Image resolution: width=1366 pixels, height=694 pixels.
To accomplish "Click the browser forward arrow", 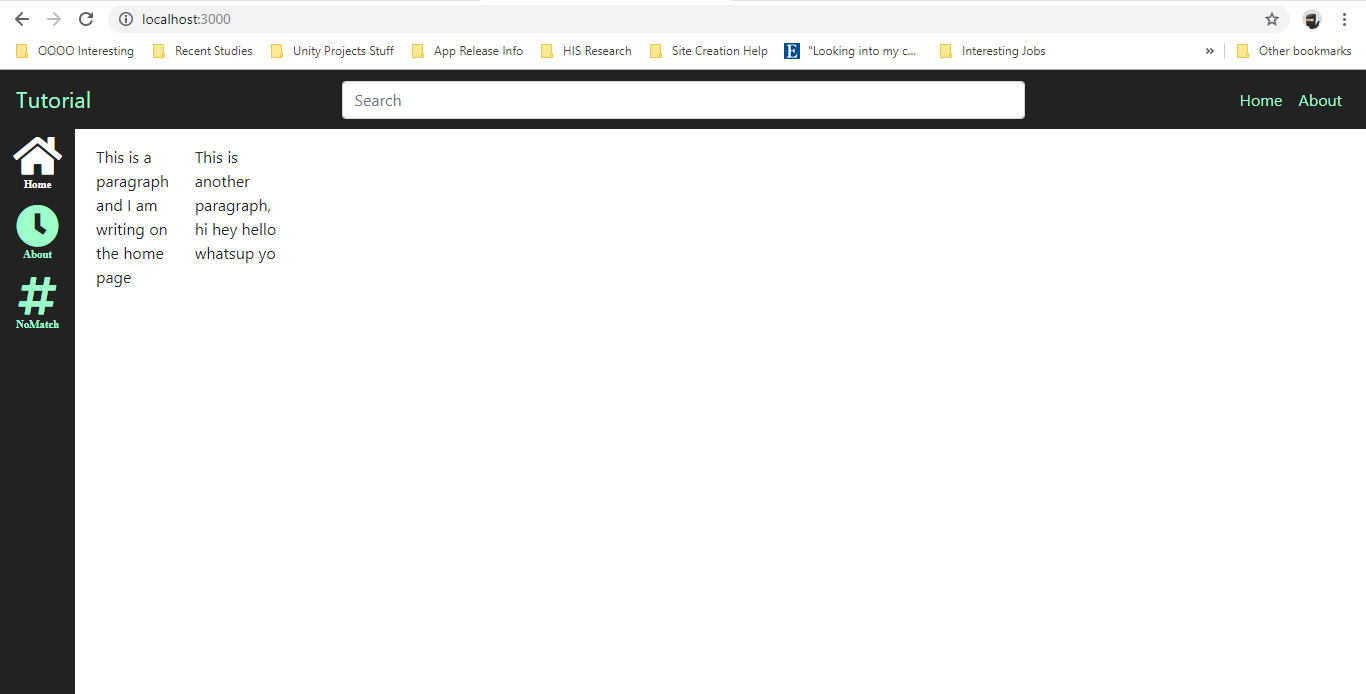I will coord(54,19).
